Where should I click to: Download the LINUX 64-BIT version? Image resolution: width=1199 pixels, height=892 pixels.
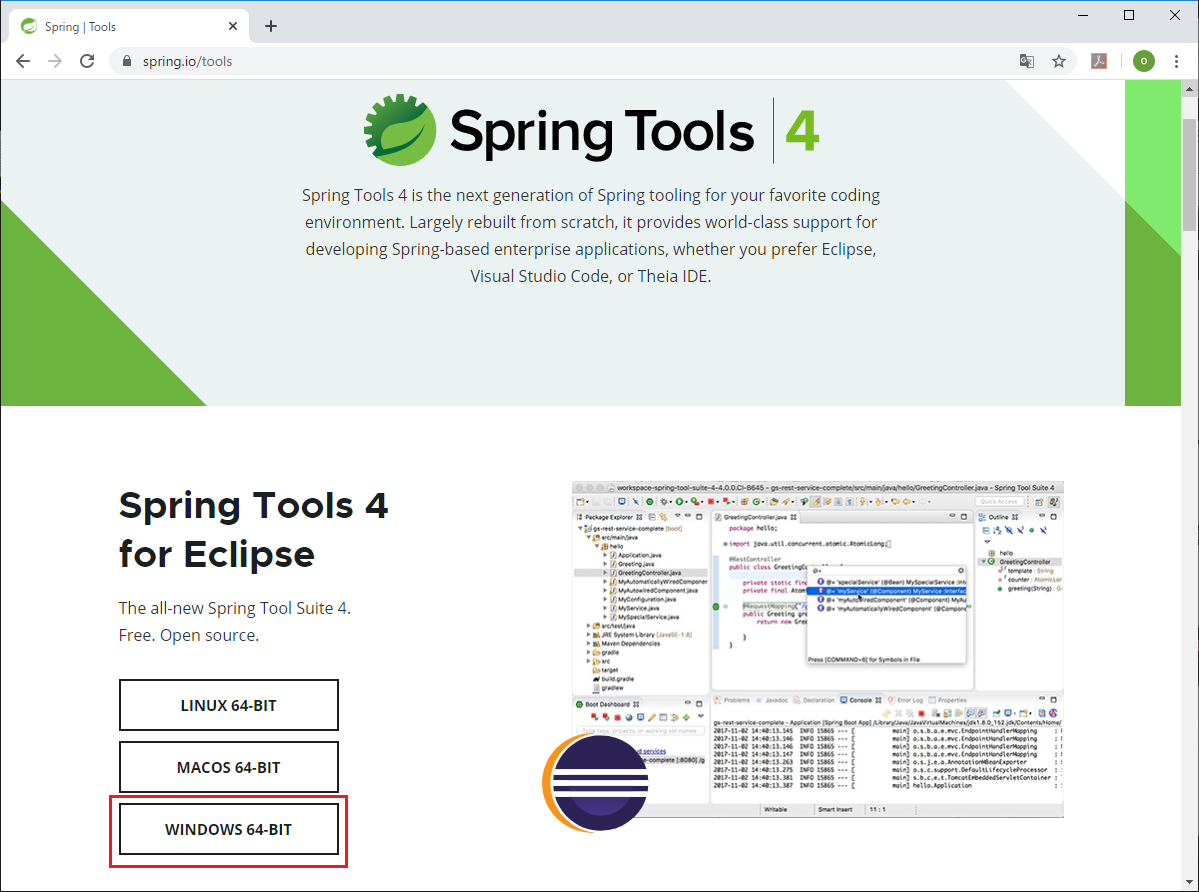(229, 705)
